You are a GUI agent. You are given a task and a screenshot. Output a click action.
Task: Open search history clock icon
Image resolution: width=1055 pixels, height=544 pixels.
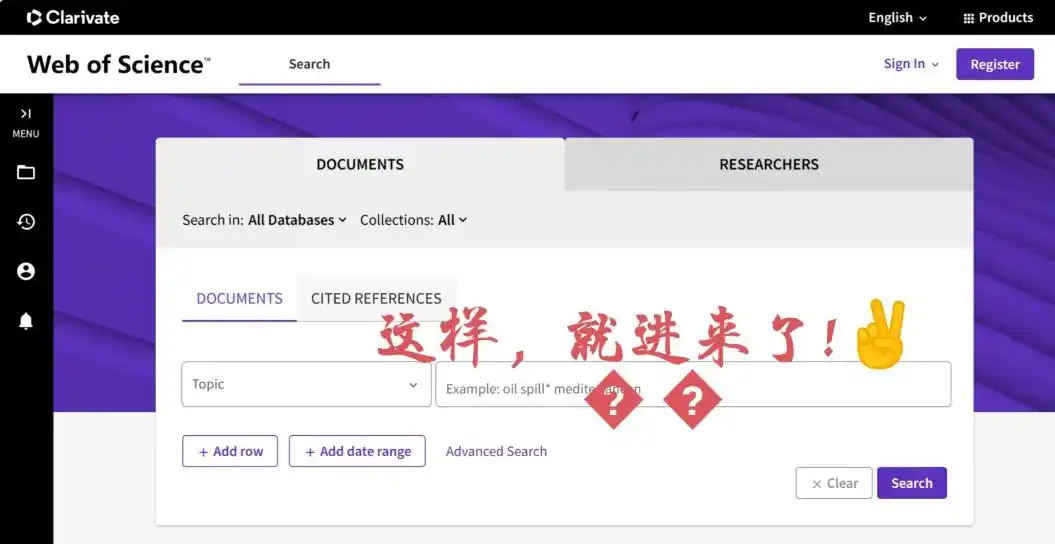click(26, 222)
